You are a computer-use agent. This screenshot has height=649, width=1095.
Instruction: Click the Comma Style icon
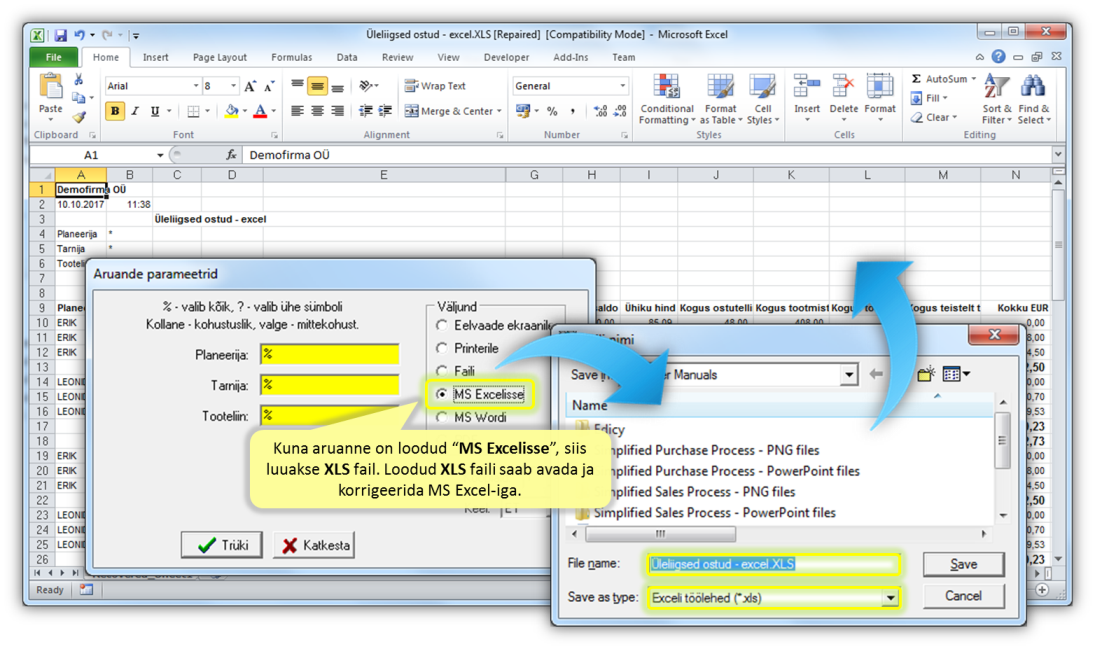573,111
